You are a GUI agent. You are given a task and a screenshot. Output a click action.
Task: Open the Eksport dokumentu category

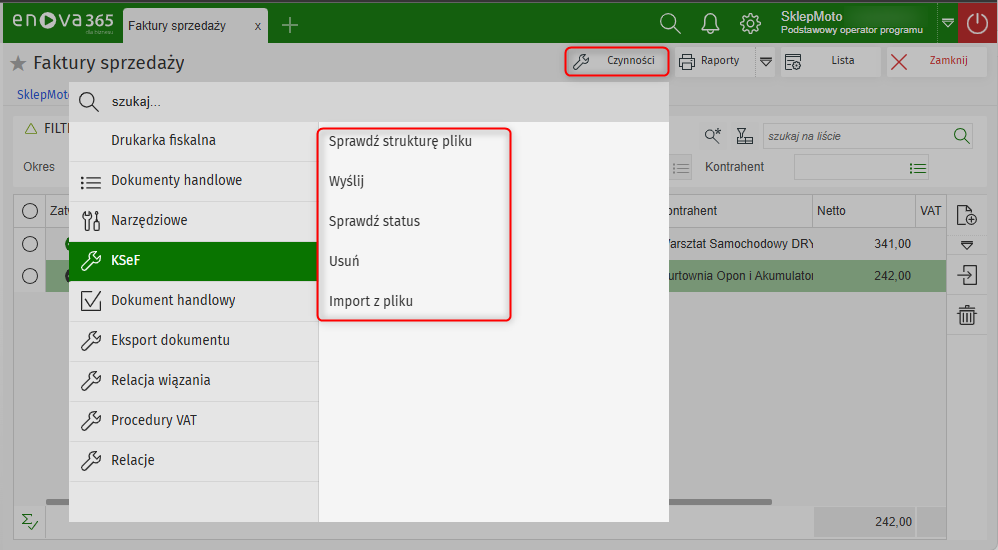pos(170,341)
